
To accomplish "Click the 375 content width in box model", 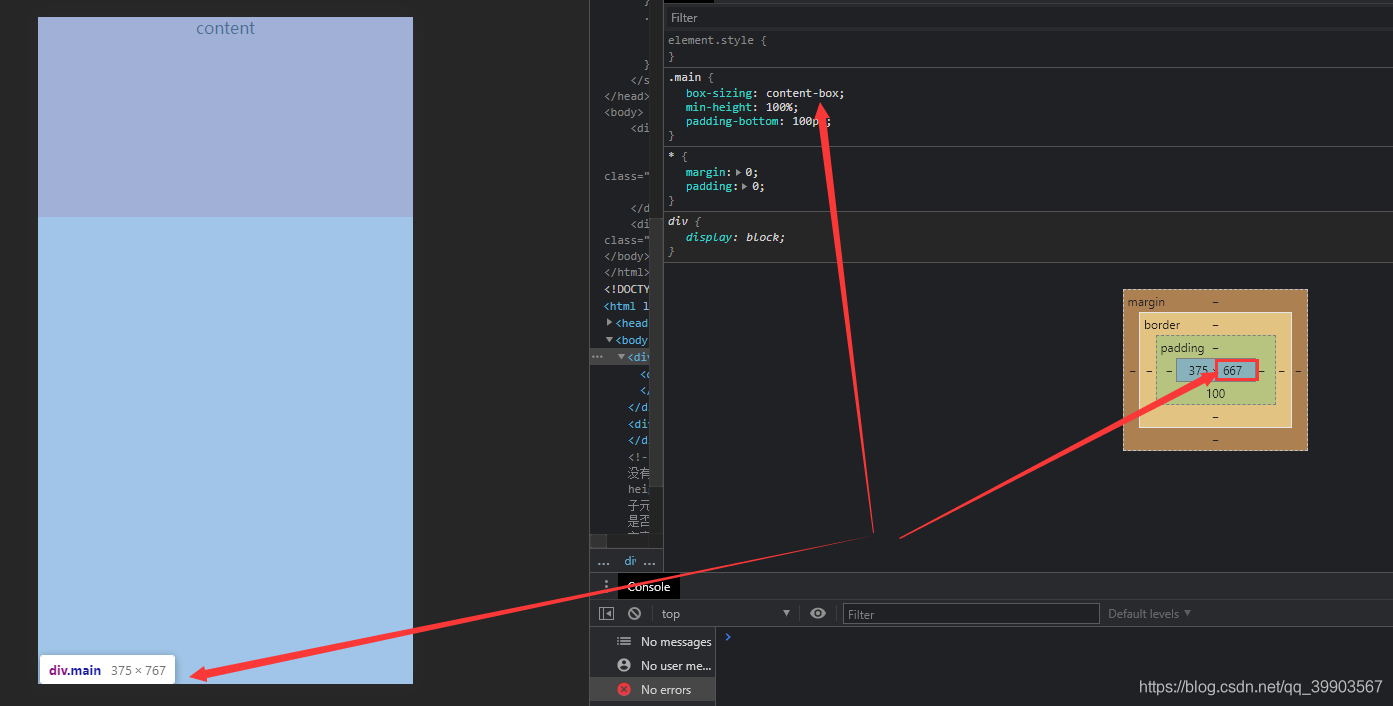I will (1197, 370).
